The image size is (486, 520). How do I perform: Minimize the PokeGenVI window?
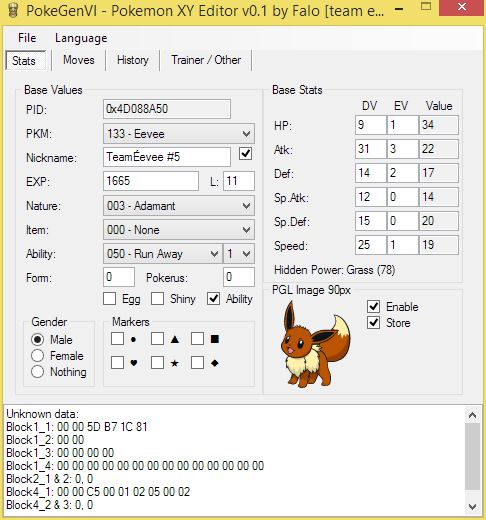[x=398, y=9]
